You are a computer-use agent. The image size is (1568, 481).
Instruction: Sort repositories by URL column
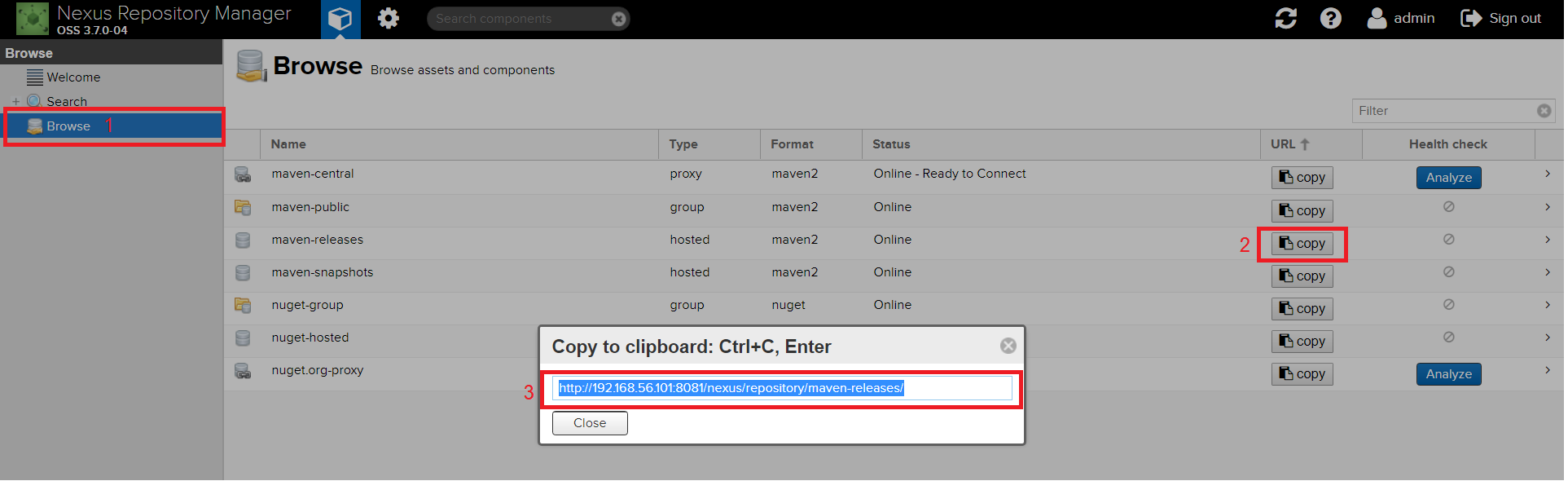pos(1311,144)
